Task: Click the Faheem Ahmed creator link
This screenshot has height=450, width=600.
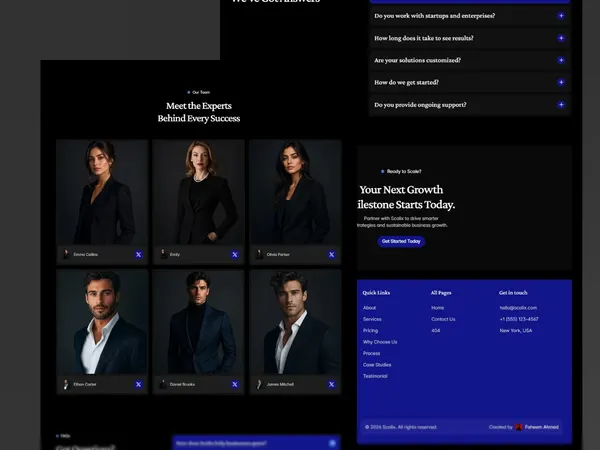Action: point(541,427)
